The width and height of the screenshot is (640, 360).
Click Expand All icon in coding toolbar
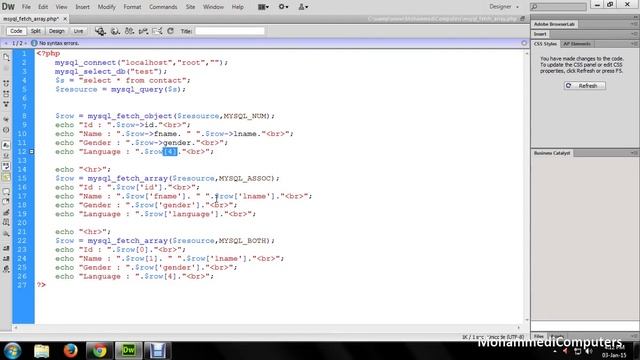(6, 104)
